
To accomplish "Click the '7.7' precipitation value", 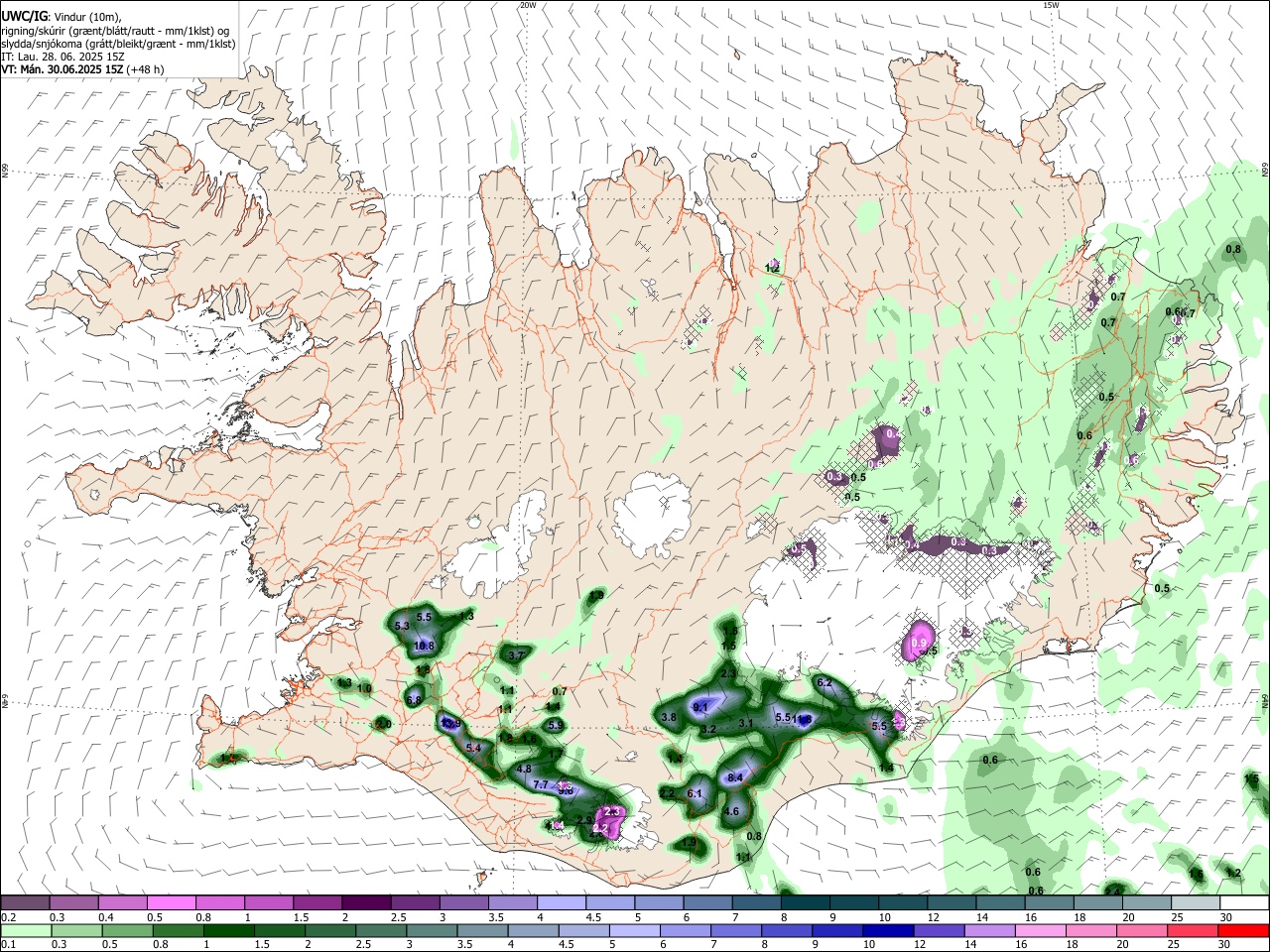I will click(541, 784).
